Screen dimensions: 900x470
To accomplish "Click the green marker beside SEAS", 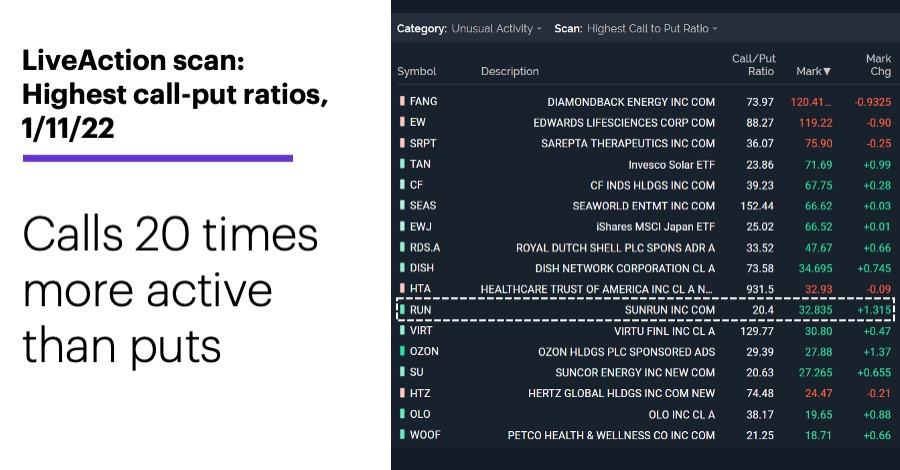I will pyautogui.click(x=402, y=205).
